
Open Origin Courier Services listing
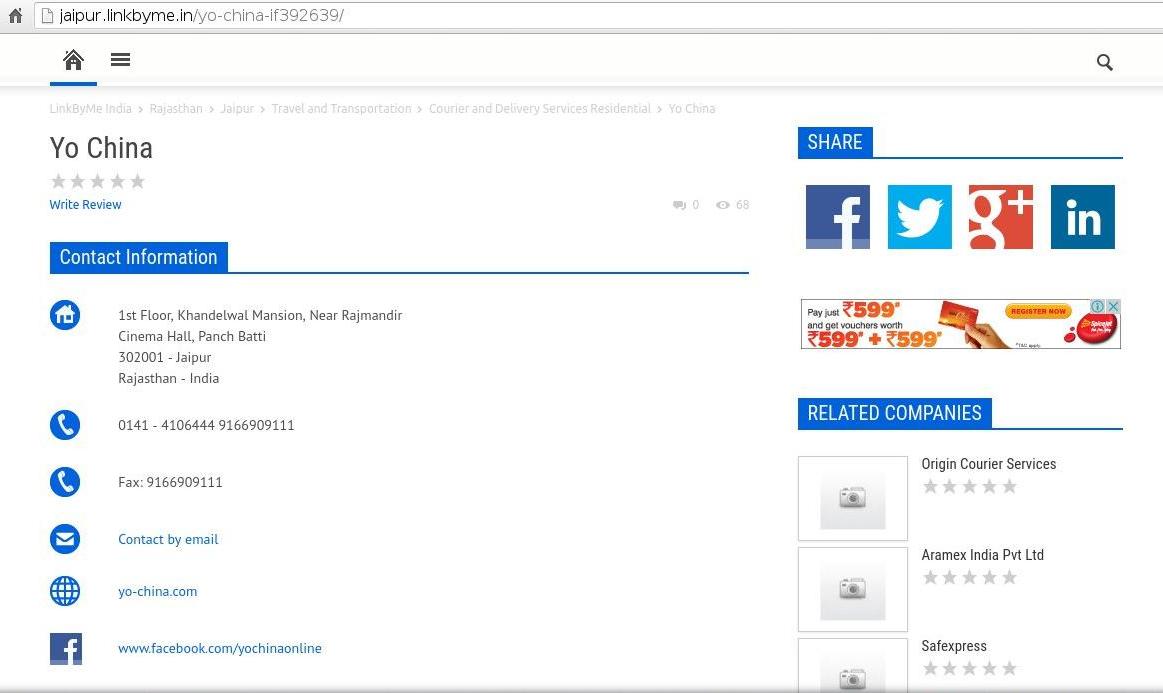point(989,464)
